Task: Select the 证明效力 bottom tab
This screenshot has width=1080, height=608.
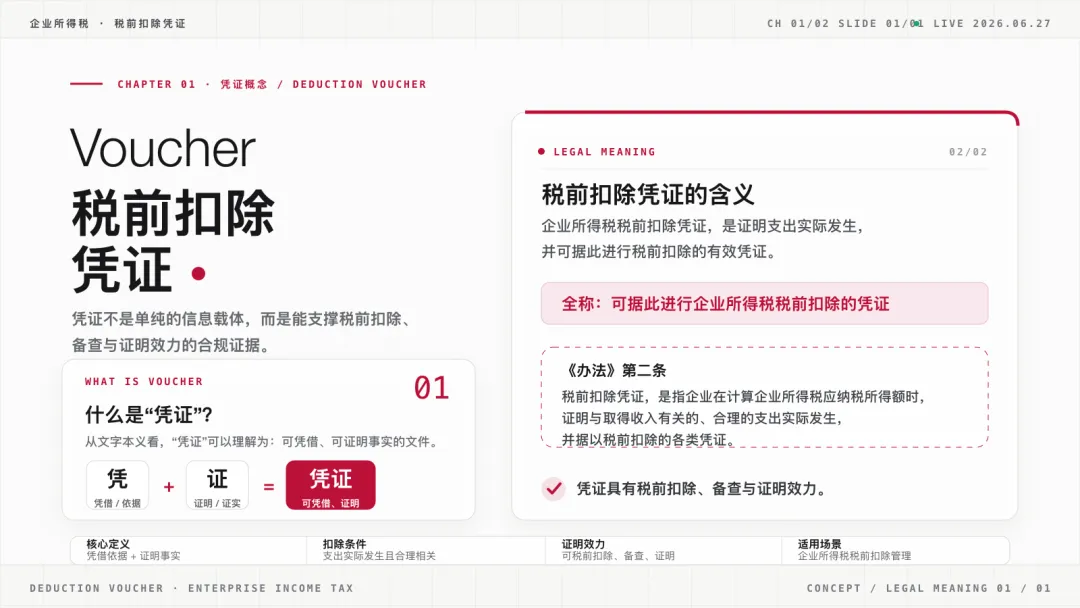Action: tap(663, 550)
